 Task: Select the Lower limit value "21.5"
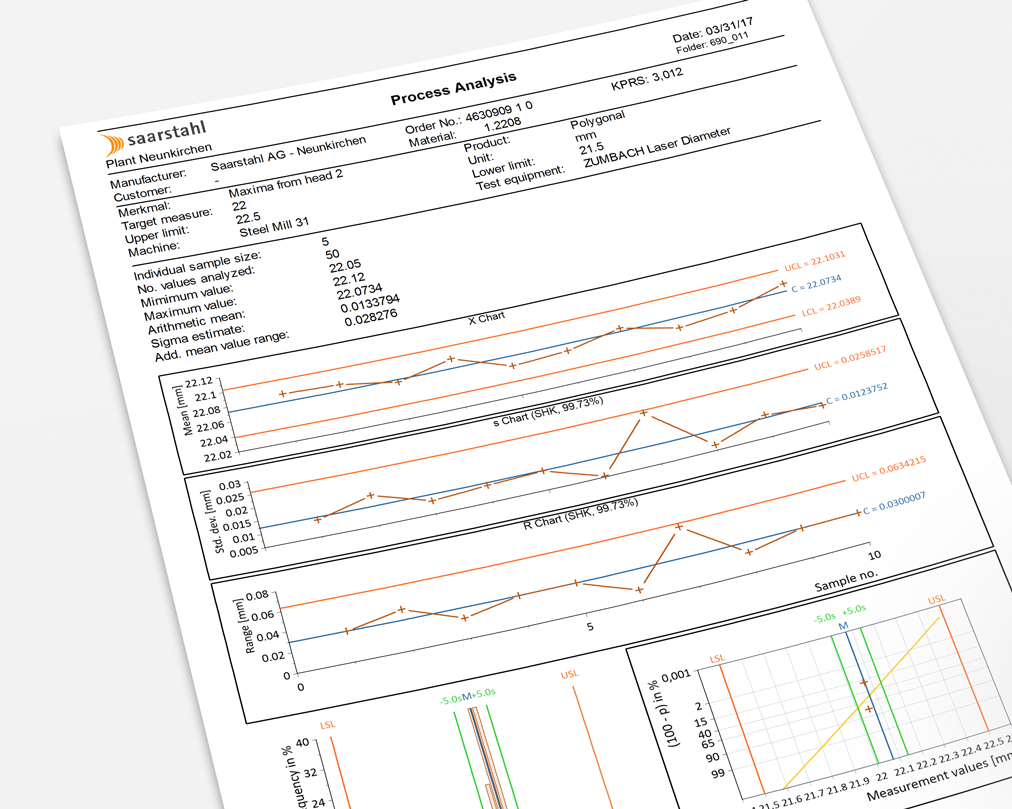[x=592, y=148]
